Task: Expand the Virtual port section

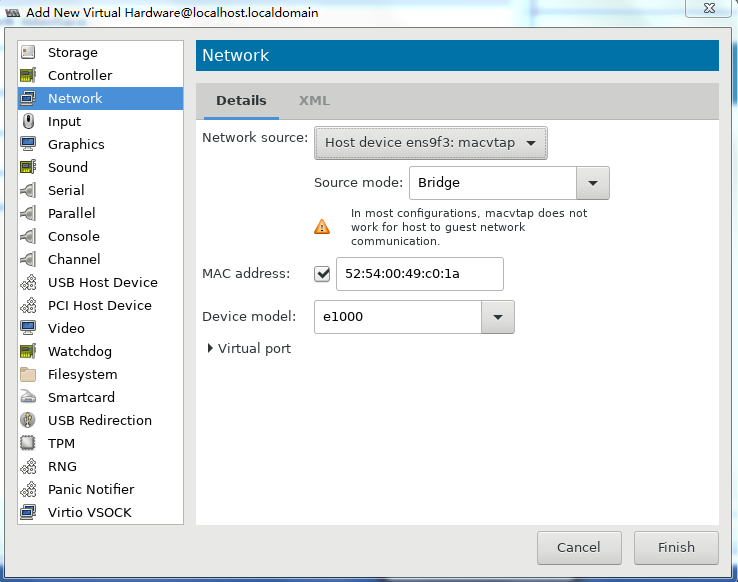Action: [249, 349]
